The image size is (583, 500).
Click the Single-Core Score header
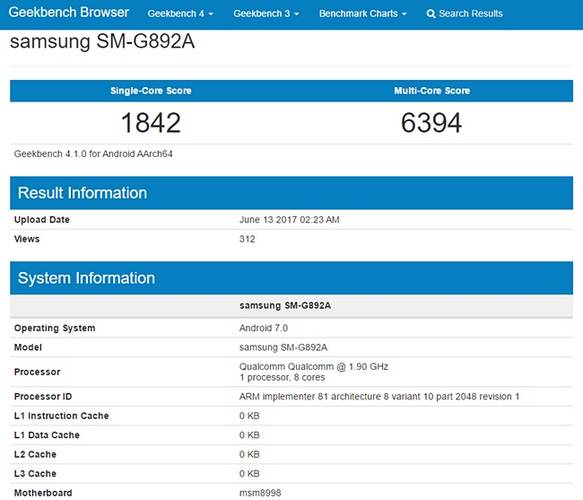[151, 91]
